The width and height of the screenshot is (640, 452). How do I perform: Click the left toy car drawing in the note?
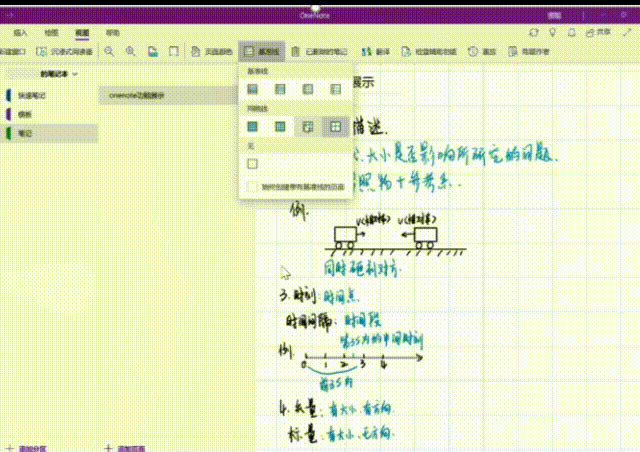pyautogui.click(x=347, y=238)
